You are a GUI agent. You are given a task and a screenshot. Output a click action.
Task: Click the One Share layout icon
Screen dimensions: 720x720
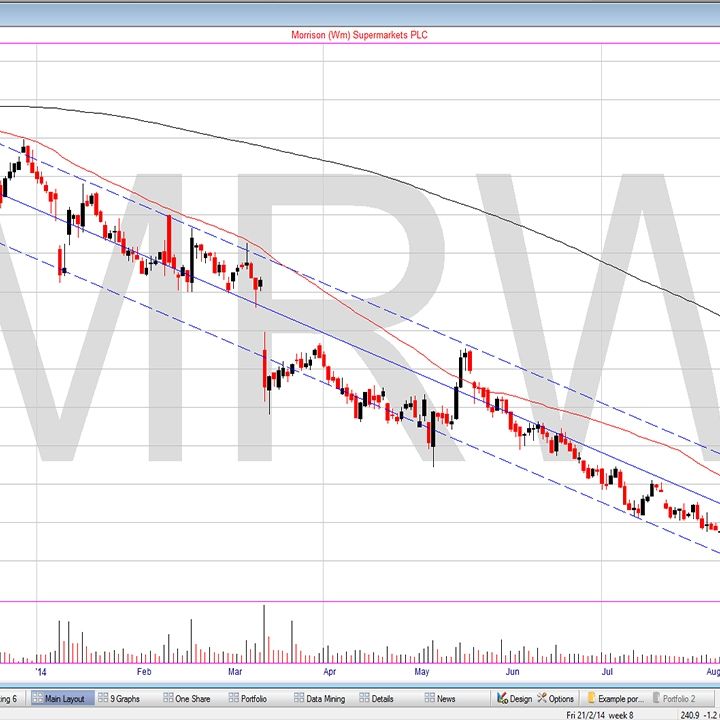[x=168, y=698]
